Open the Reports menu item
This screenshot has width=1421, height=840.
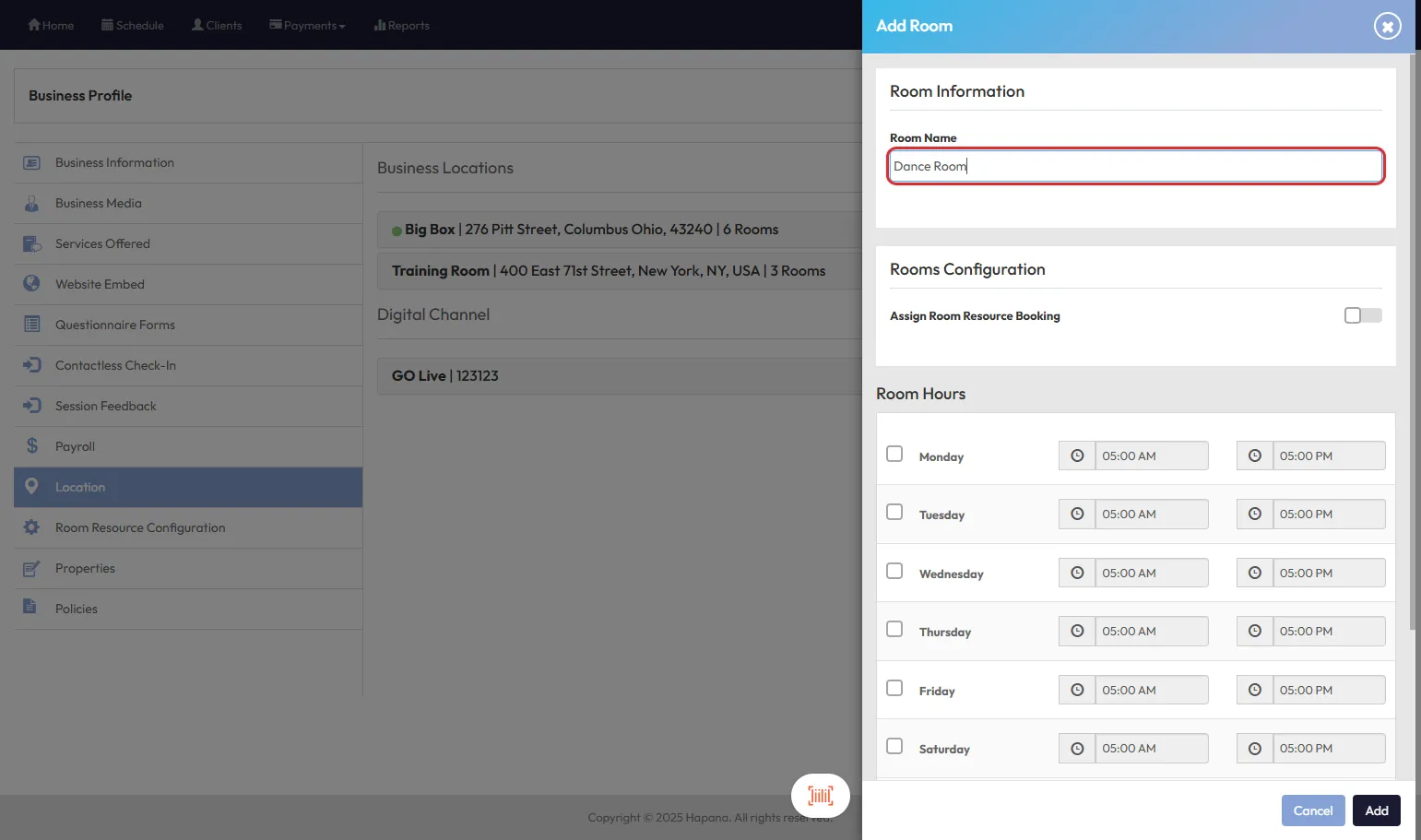[402, 25]
